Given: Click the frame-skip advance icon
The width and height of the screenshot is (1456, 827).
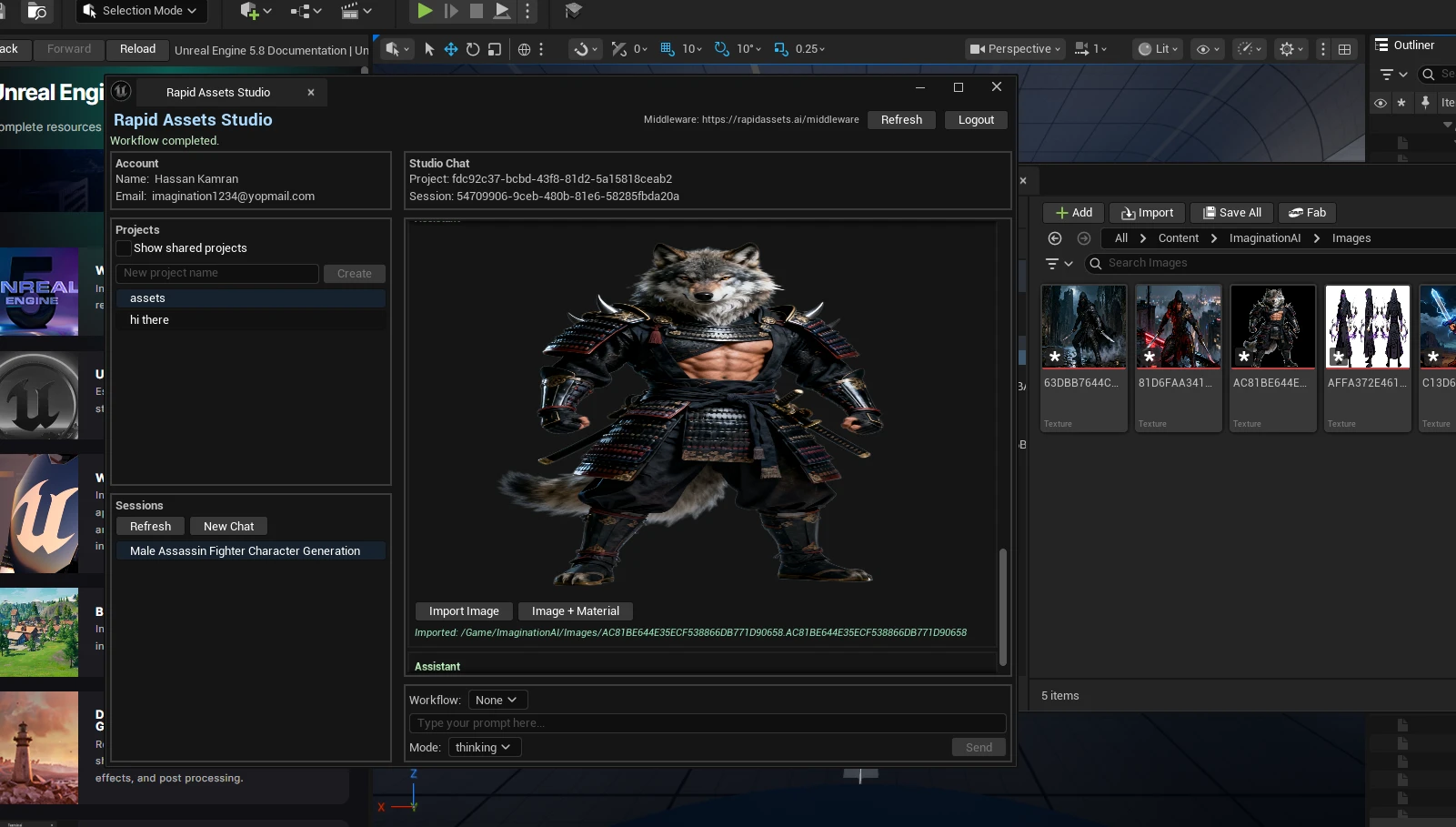Looking at the screenshot, I should coord(451,11).
